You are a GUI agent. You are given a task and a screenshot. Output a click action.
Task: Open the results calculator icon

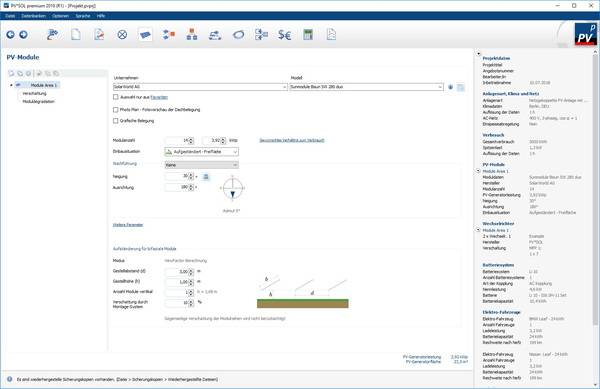308,34
